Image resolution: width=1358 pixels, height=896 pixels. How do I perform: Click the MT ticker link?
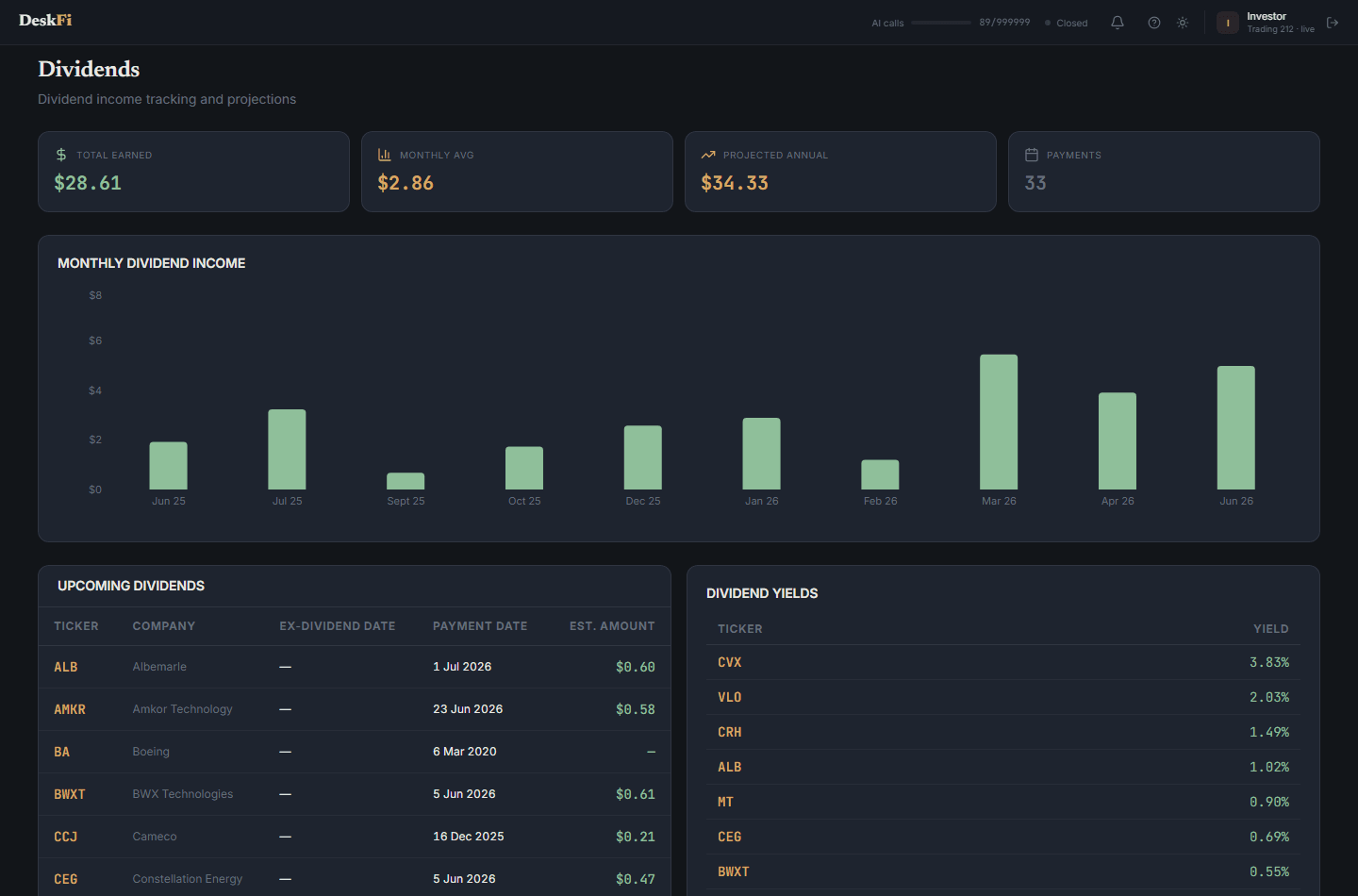click(x=725, y=802)
